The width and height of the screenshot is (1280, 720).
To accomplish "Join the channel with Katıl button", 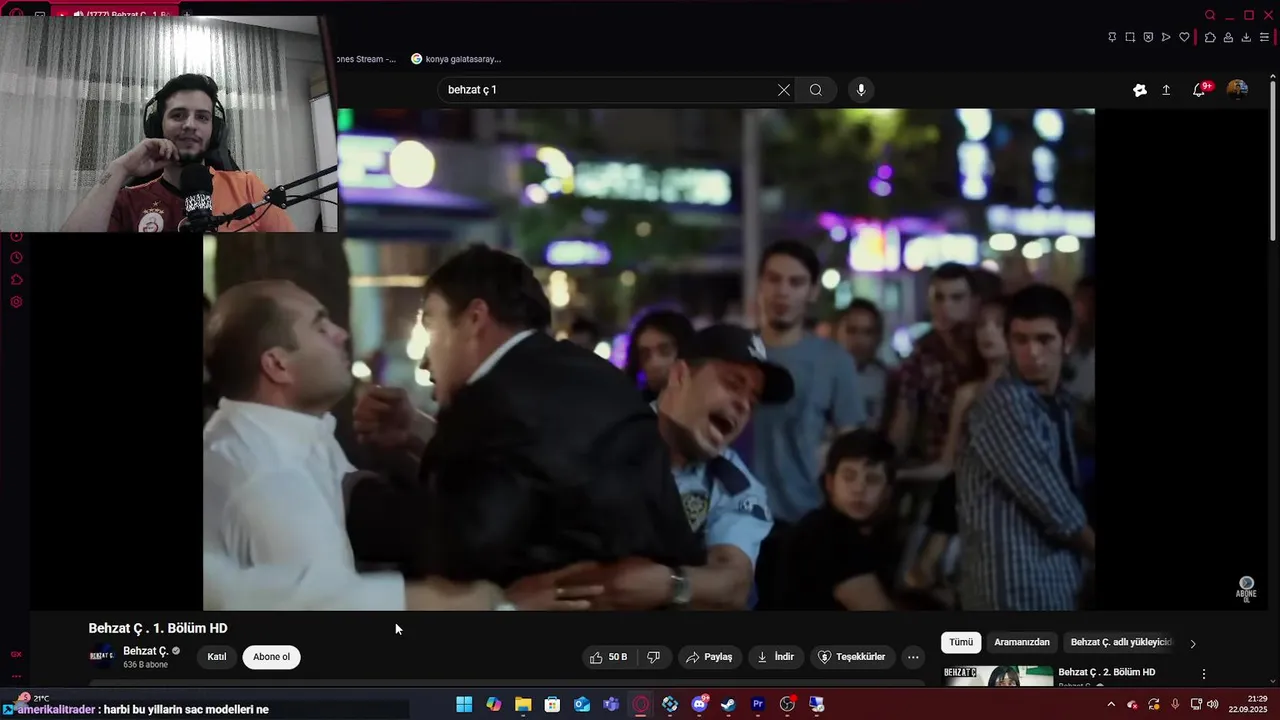I will [x=217, y=657].
